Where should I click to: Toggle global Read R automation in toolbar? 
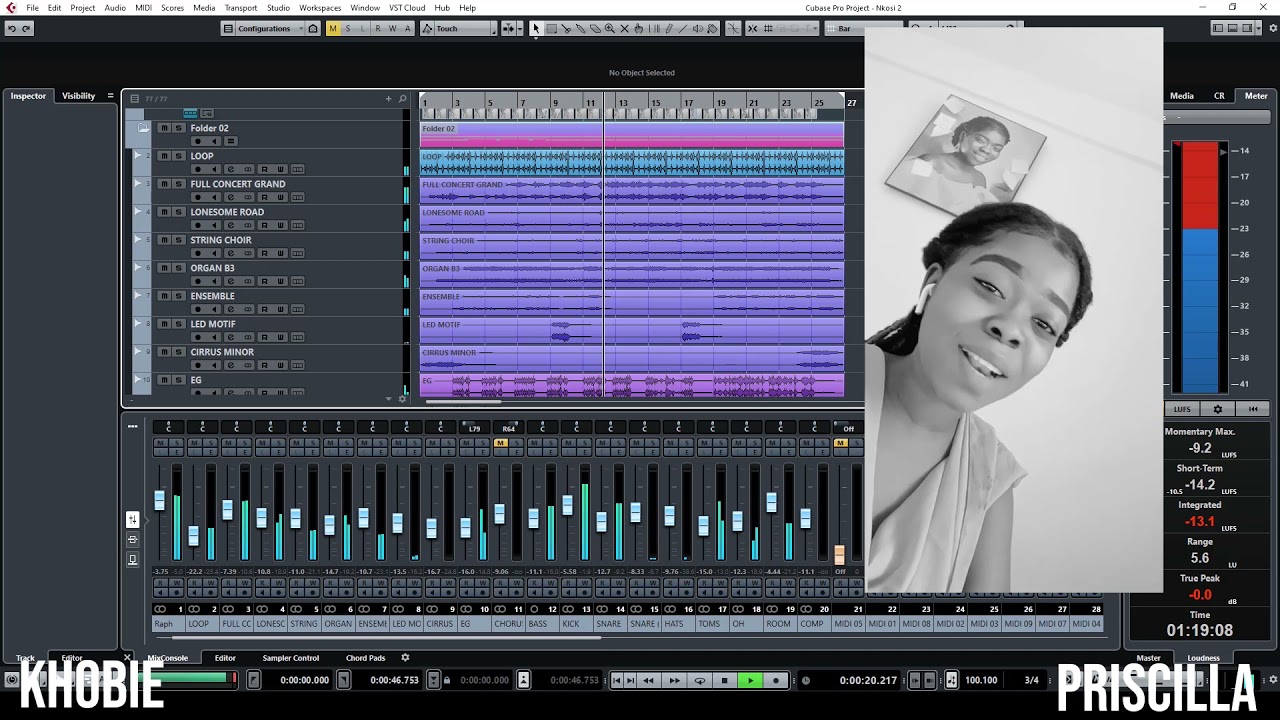tap(378, 28)
